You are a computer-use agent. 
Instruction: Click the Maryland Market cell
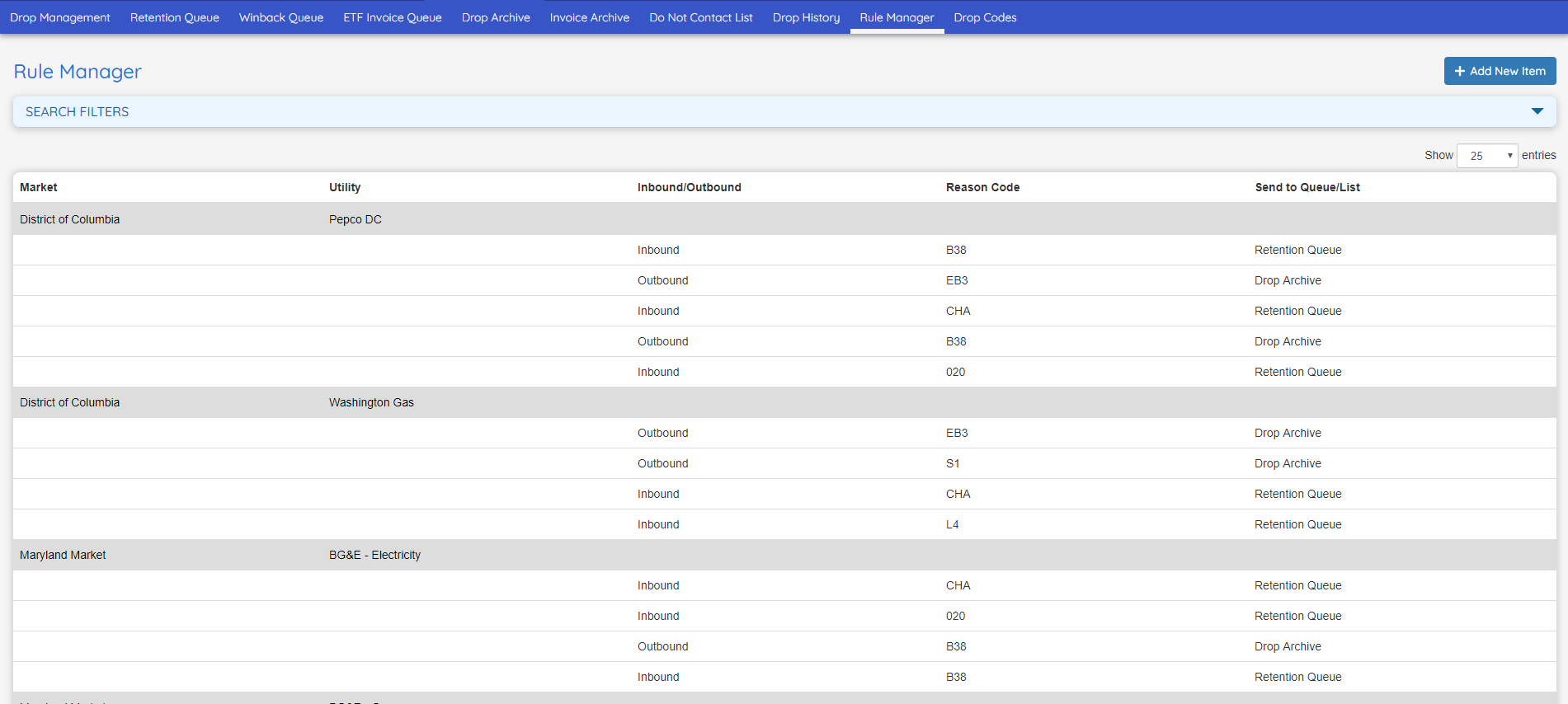pos(63,555)
